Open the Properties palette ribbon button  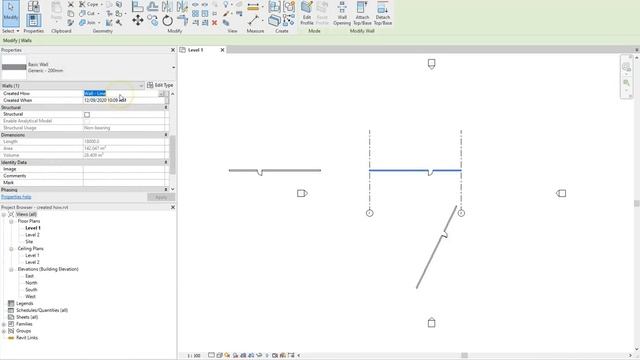click(33, 20)
